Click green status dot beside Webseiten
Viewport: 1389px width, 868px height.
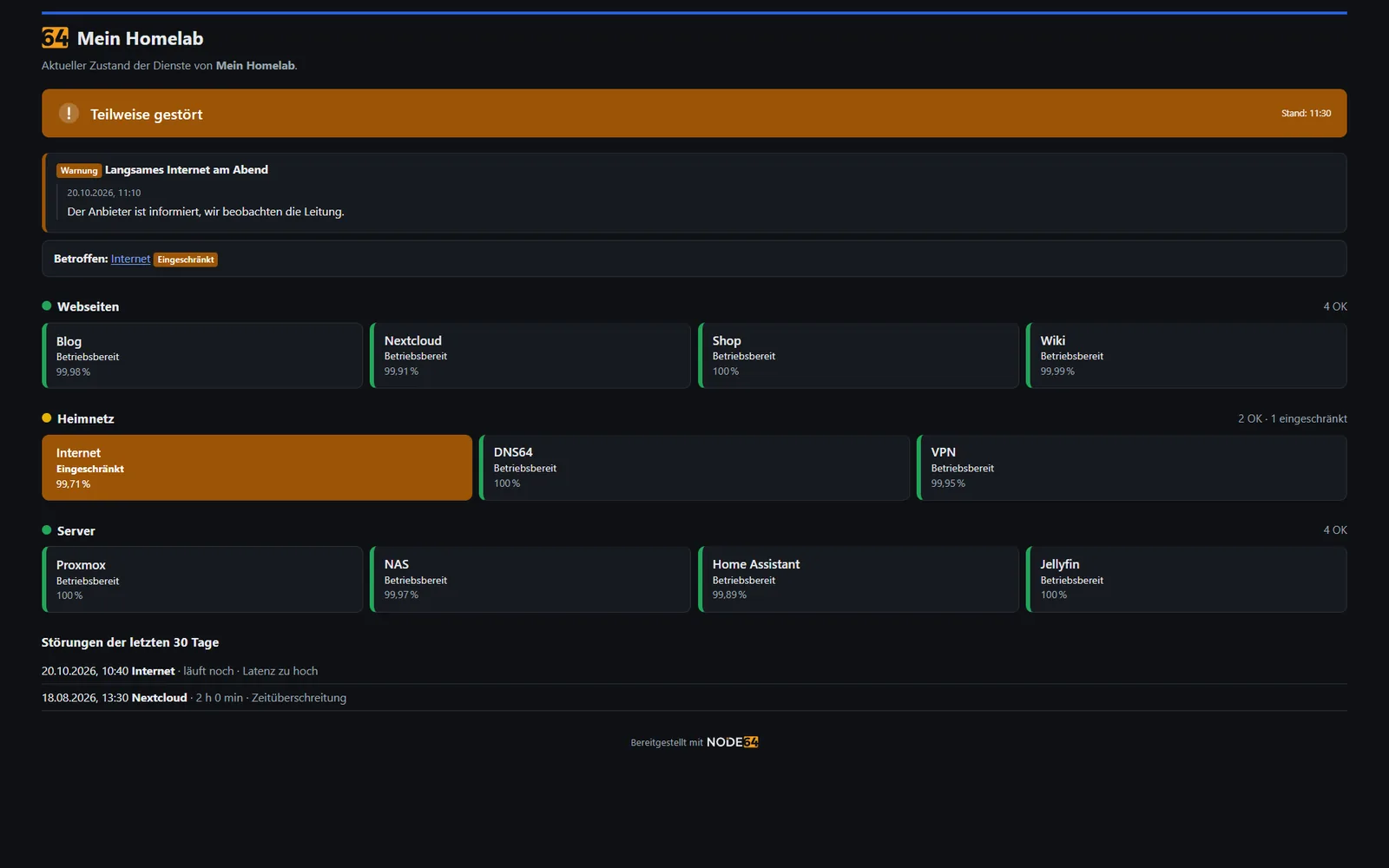pyautogui.click(x=47, y=306)
